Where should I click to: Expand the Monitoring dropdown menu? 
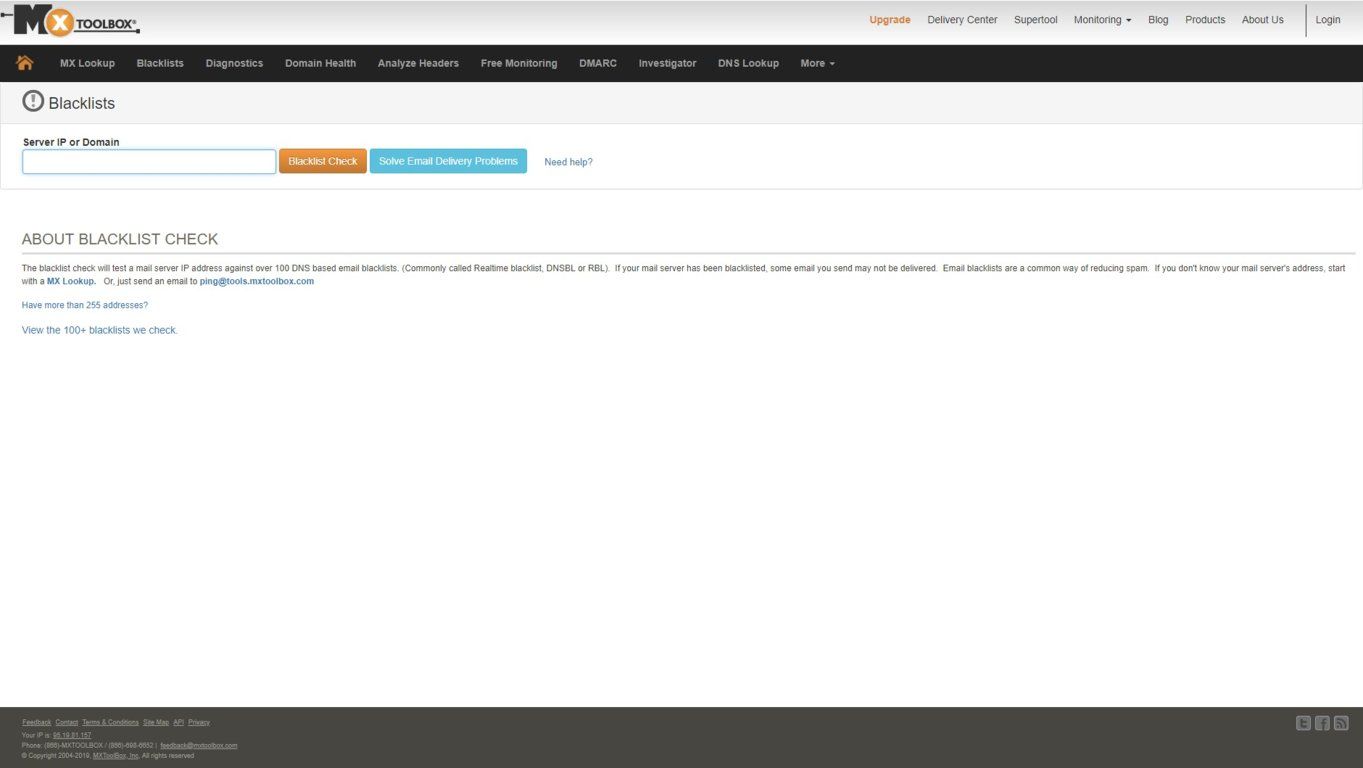click(1102, 20)
